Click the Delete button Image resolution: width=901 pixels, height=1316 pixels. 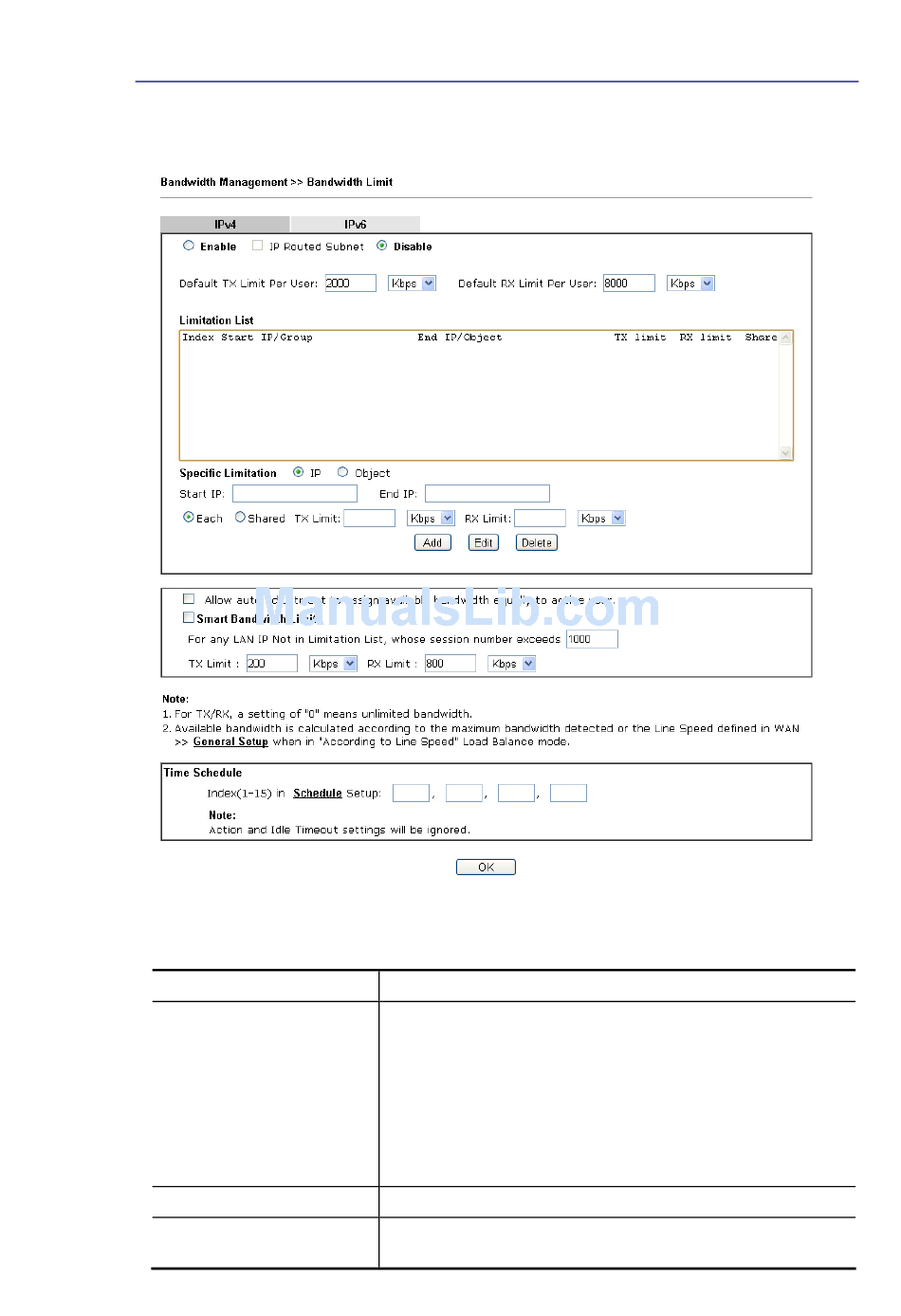[x=537, y=542]
